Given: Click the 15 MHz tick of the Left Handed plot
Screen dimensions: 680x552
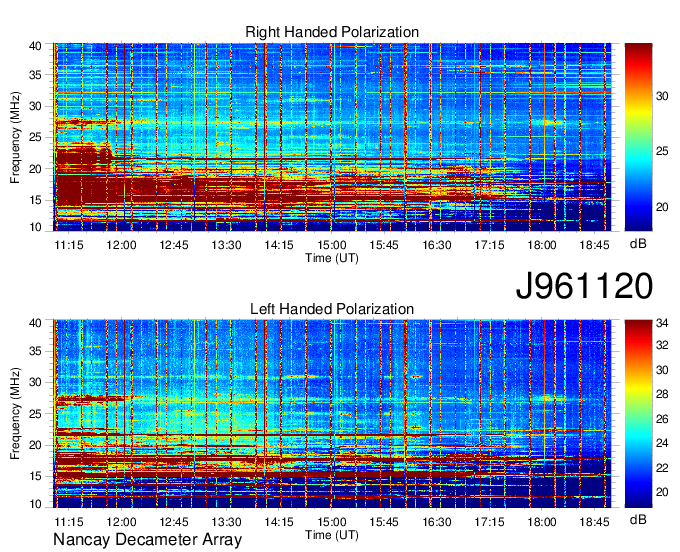Looking at the screenshot, I should coord(36,477).
